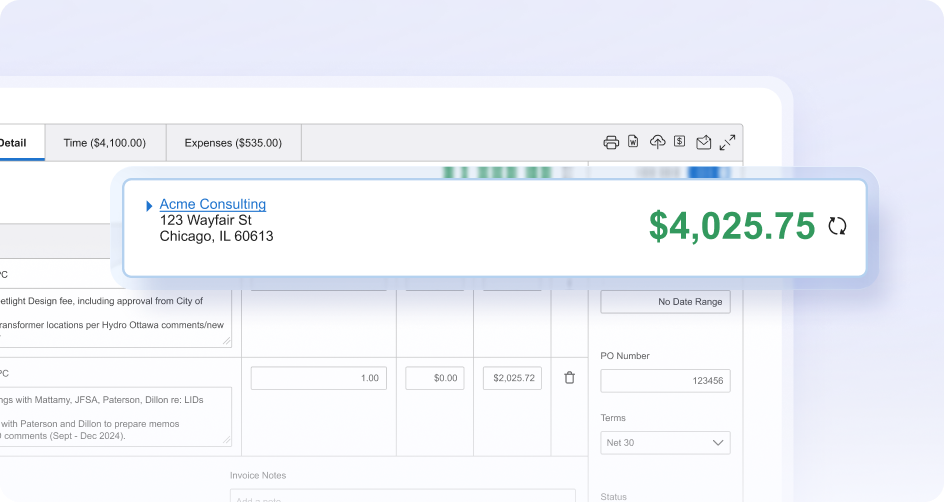The height and width of the screenshot is (502, 944).
Task: Select the amount field showing $2,025.72
Action: pos(512,378)
